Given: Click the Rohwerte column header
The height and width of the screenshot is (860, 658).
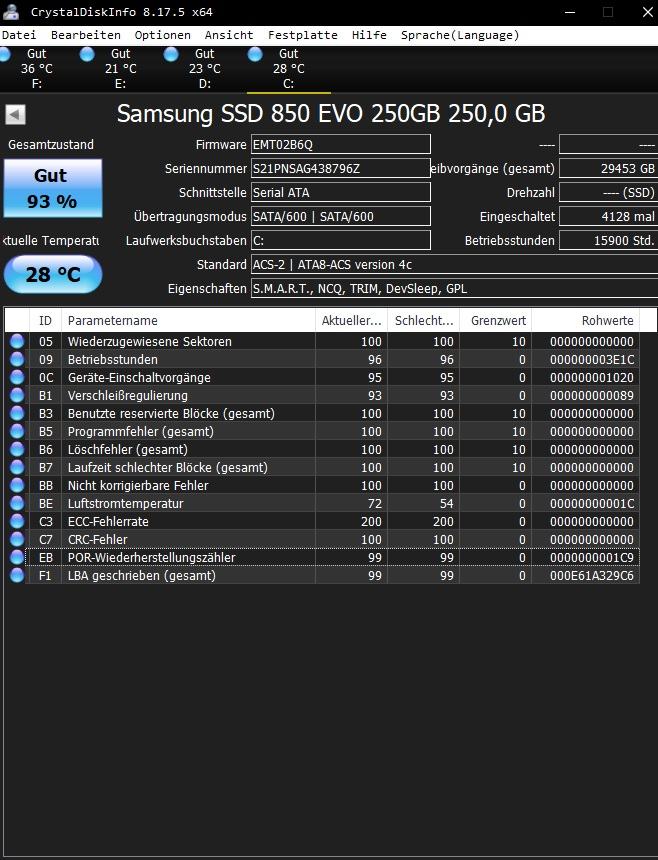Looking at the screenshot, I should pos(585,320).
